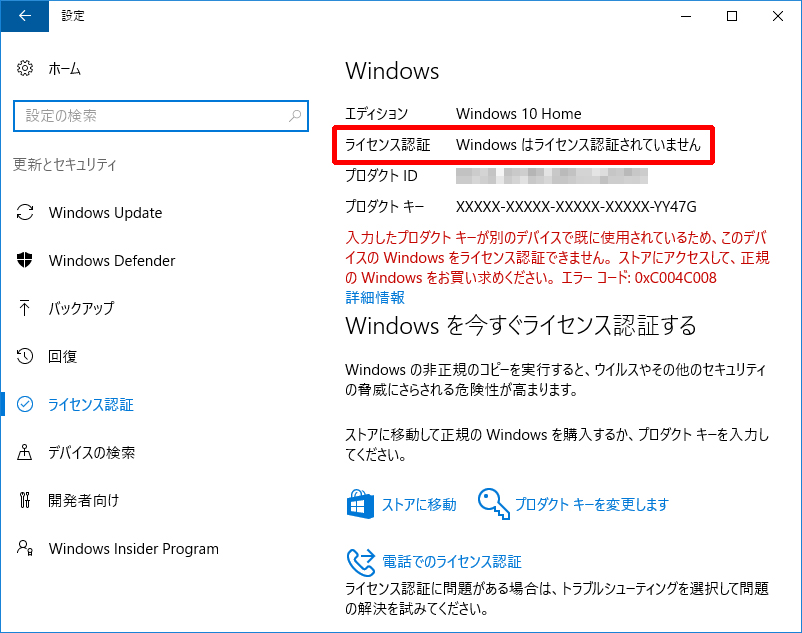Click ストアに移動 link
802x633 pixels.
(419, 505)
